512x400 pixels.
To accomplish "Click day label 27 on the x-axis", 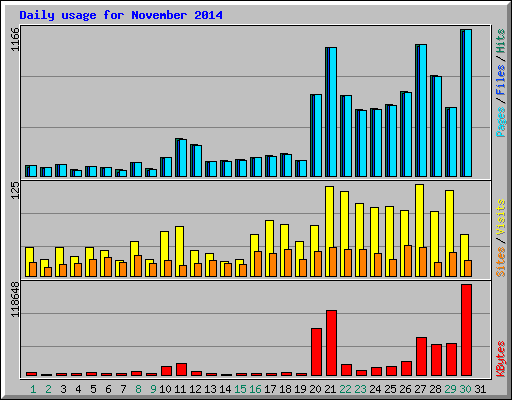I will tap(420, 389).
